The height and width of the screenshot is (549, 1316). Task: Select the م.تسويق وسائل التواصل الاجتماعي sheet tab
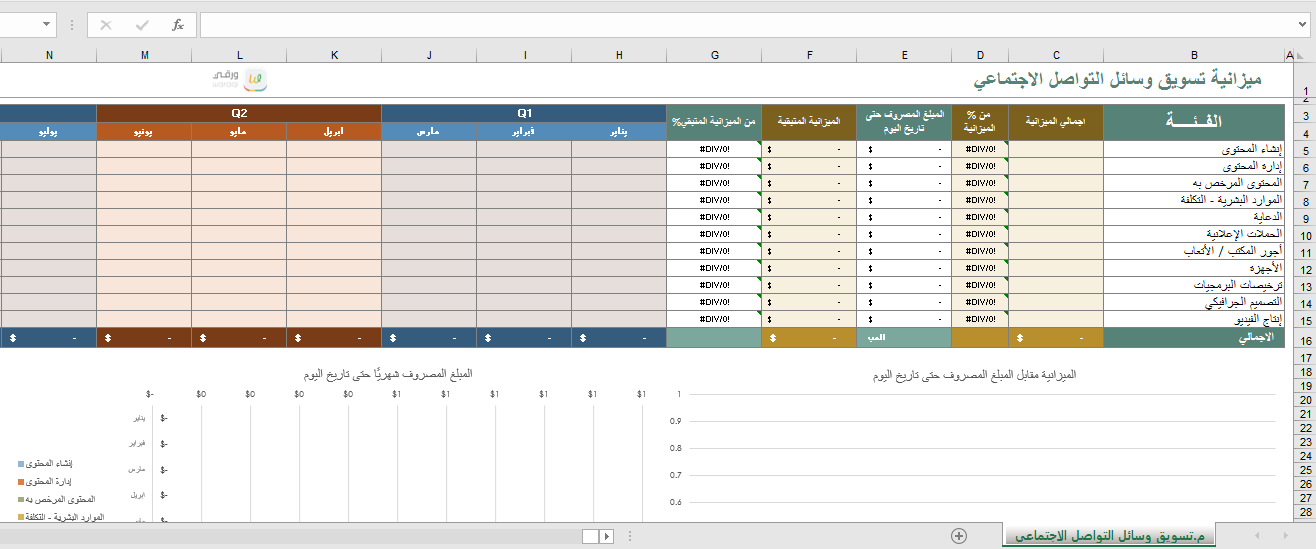click(x=1109, y=537)
